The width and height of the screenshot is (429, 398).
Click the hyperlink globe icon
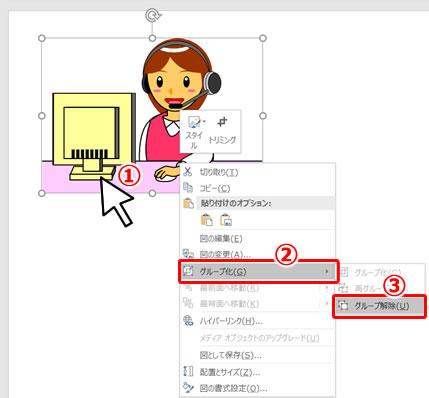pyautogui.click(x=188, y=321)
